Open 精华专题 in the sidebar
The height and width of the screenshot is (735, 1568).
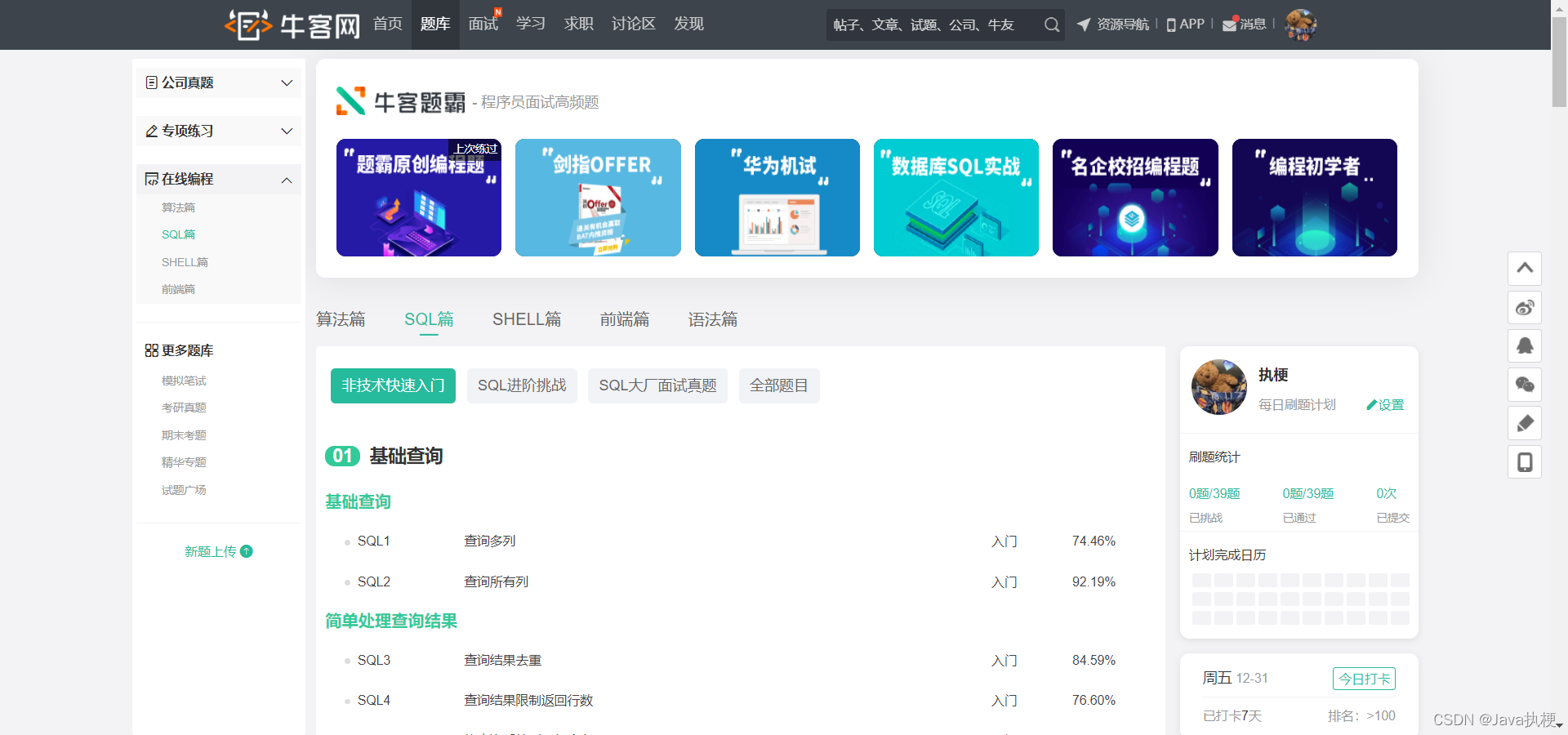click(x=184, y=462)
